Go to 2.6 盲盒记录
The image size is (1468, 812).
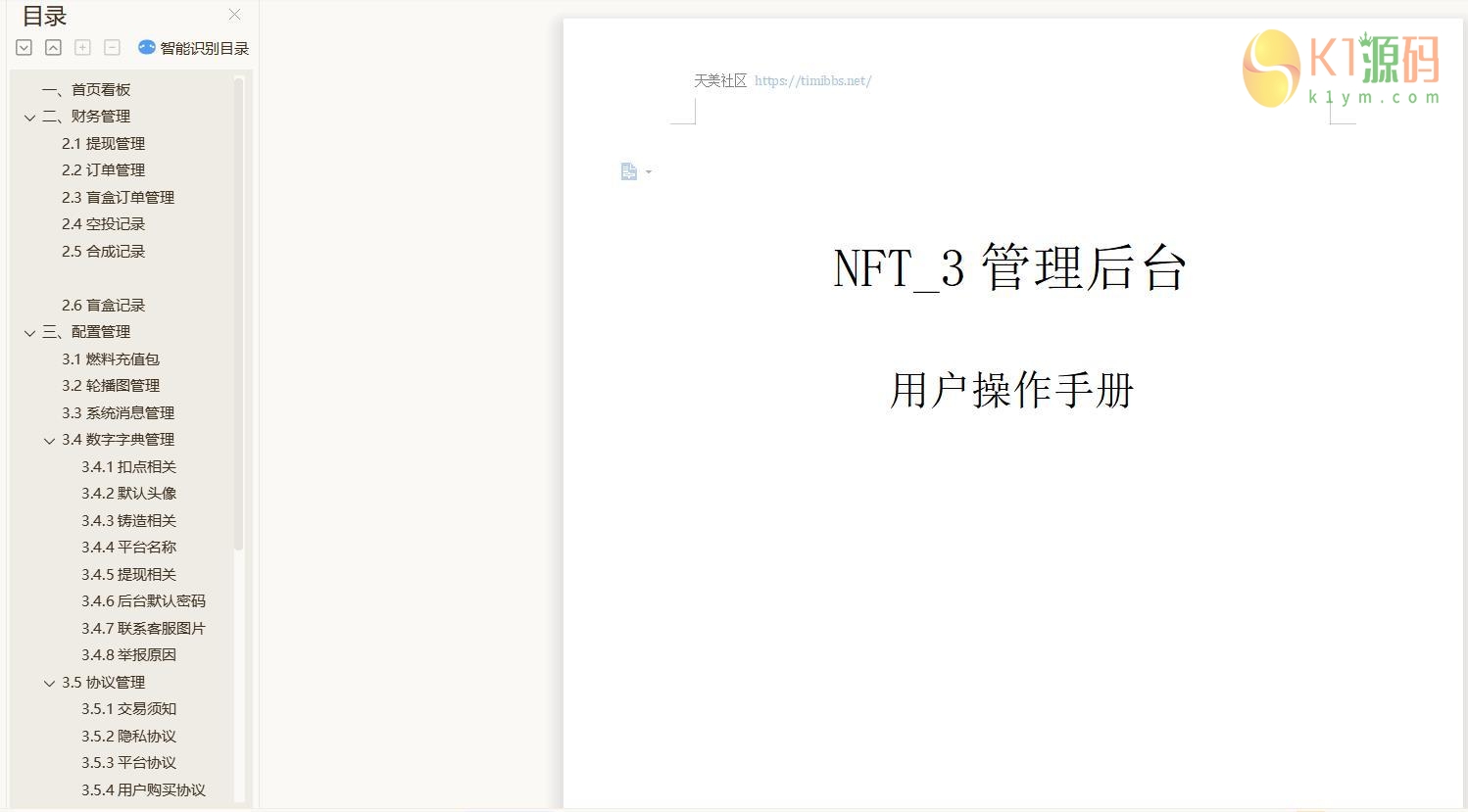pyautogui.click(x=103, y=306)
